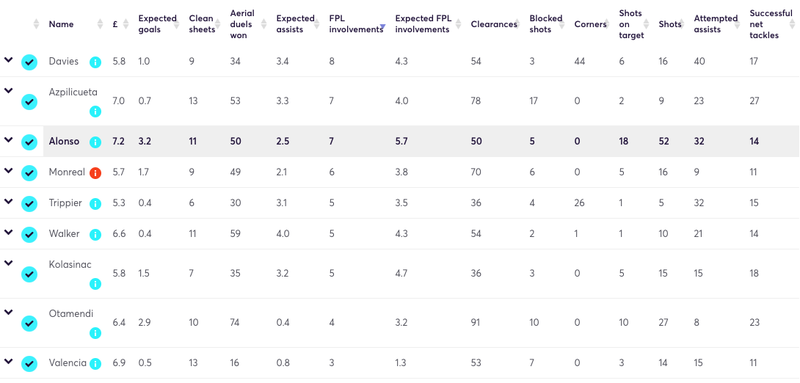Sort by Expected goals column header

pos(157,24)
